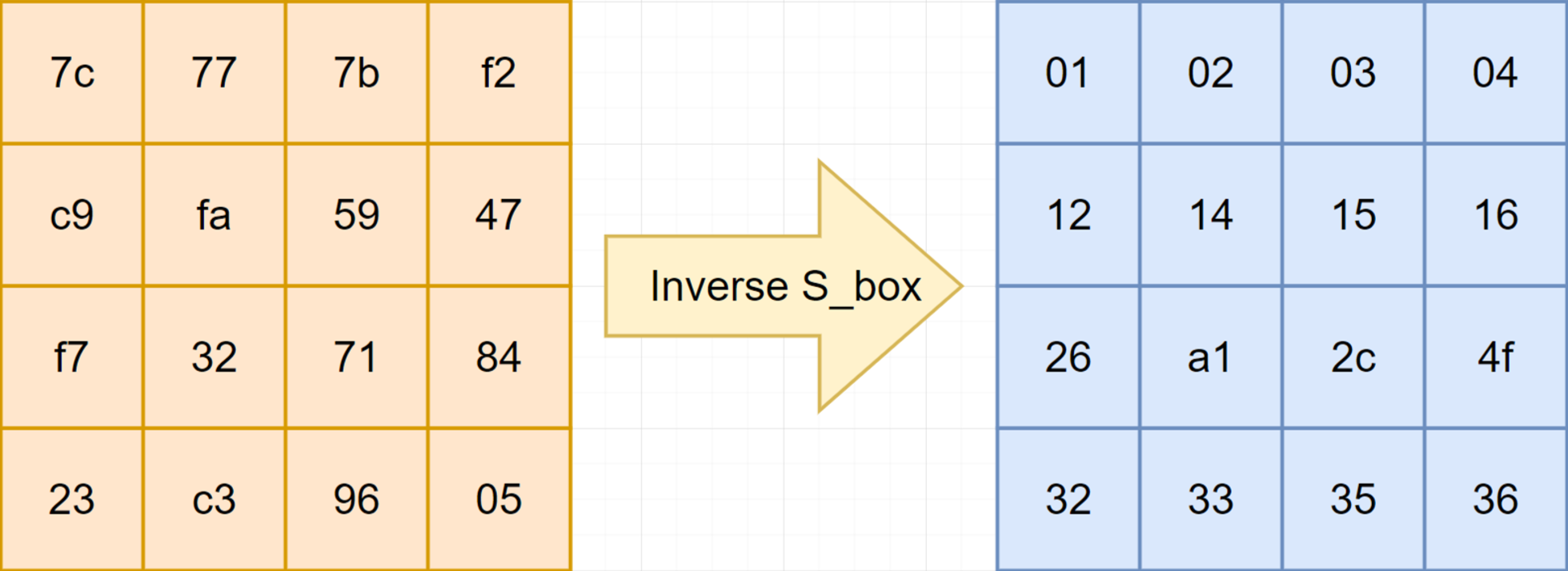Select the blue 2c cell

[x=1353, y=357]
